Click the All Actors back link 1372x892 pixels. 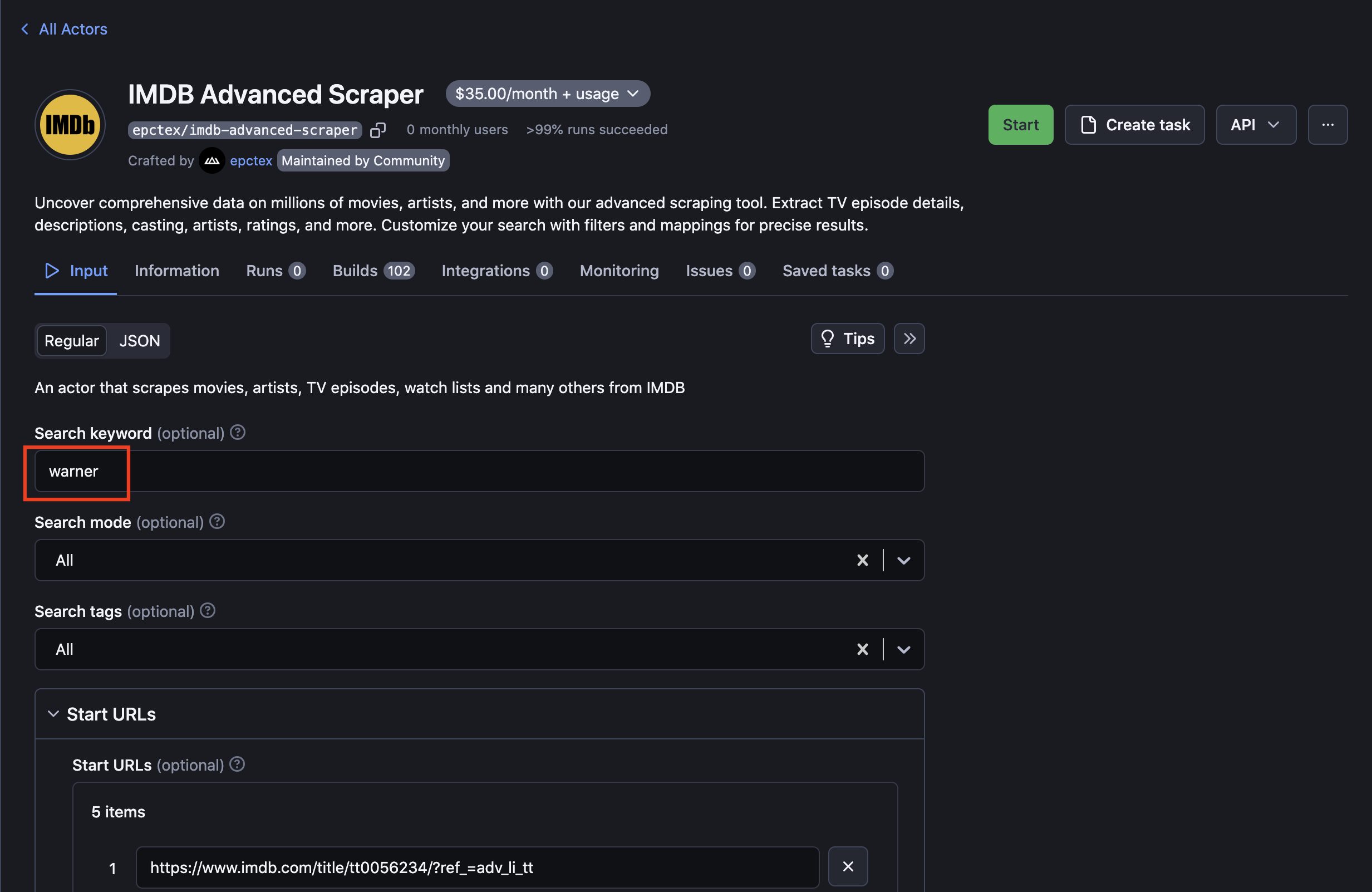64,28
